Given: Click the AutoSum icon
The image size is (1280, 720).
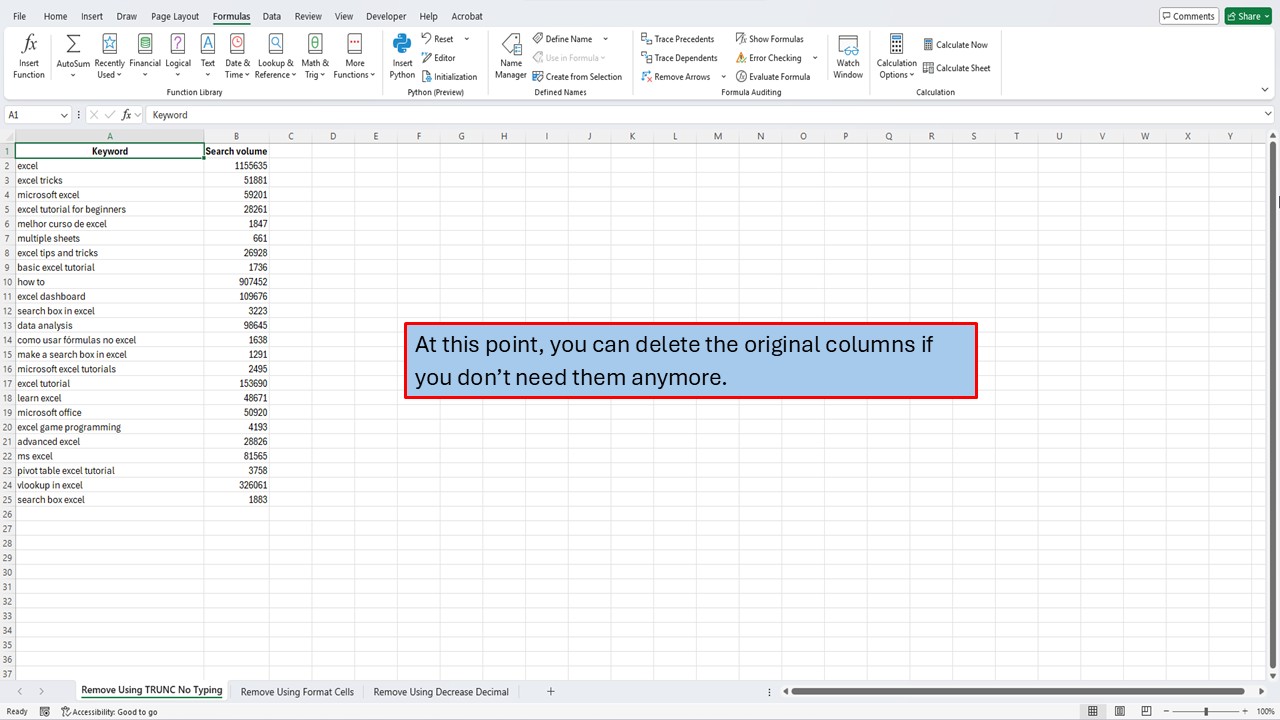Looking at the screenshot, I should pyautogui.click(x=72, y=55).
